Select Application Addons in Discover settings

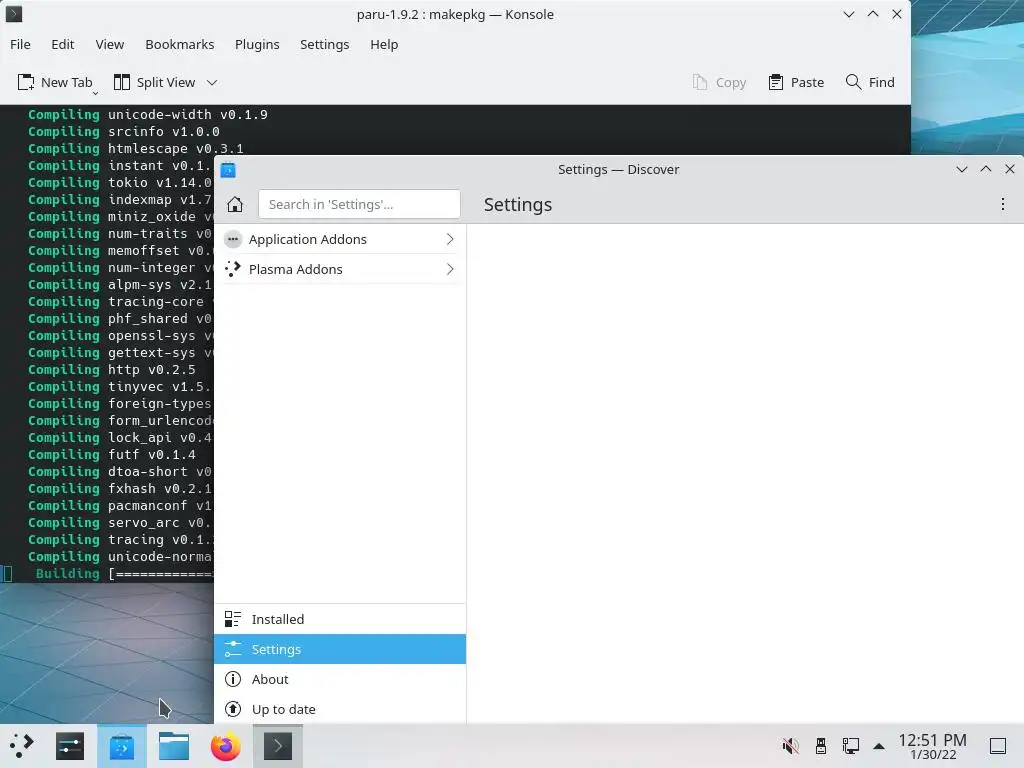340,240
